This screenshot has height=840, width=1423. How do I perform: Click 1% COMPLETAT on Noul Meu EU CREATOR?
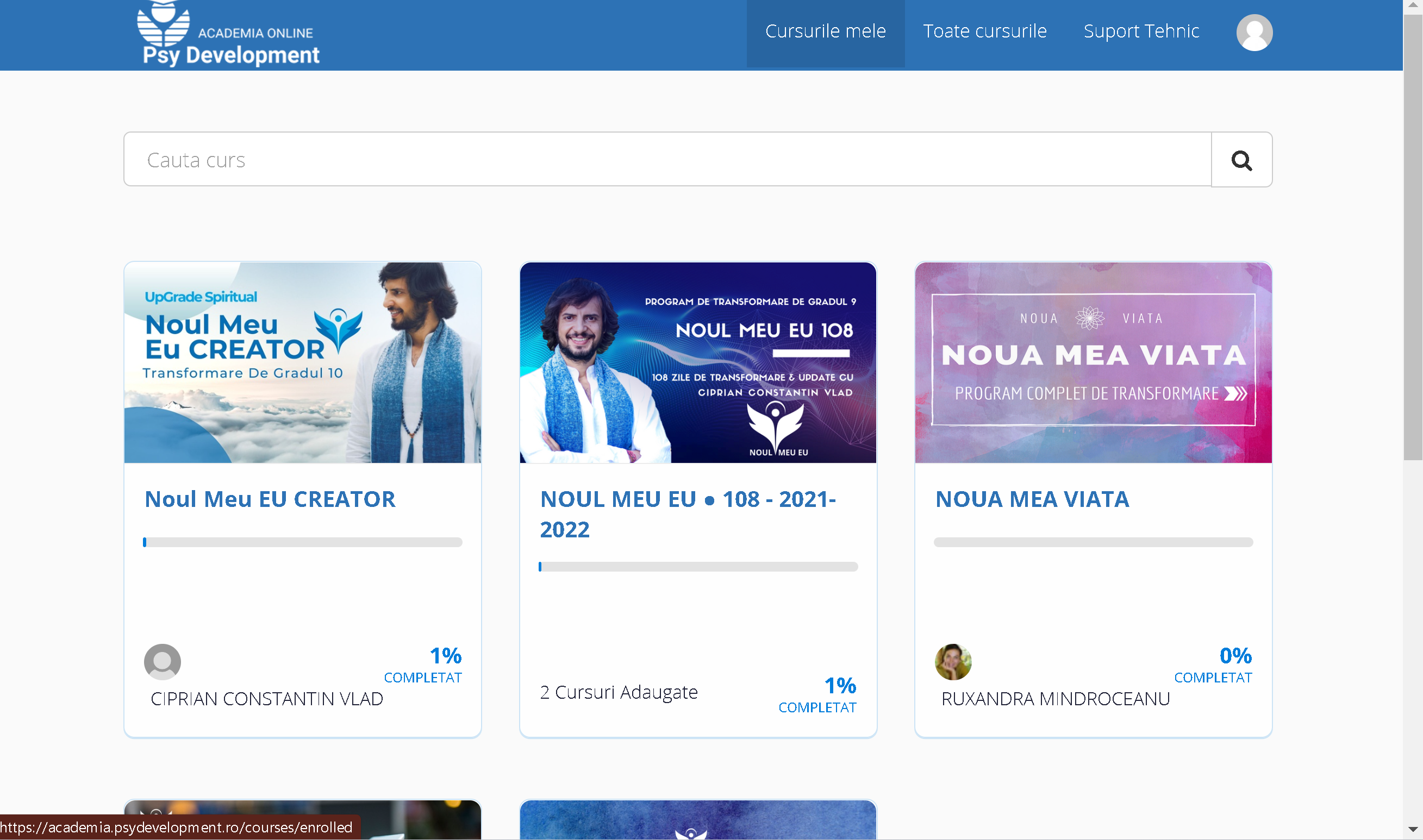422,665
